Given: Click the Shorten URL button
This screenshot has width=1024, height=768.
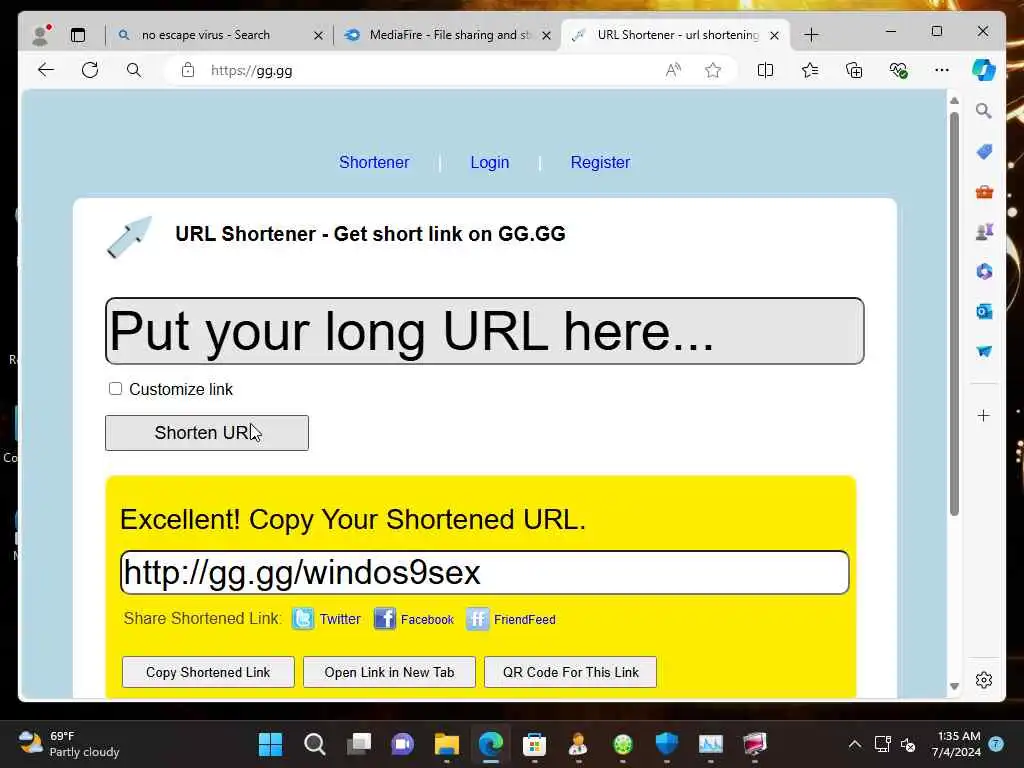Looking at the screenshot, I should [207, 432].
